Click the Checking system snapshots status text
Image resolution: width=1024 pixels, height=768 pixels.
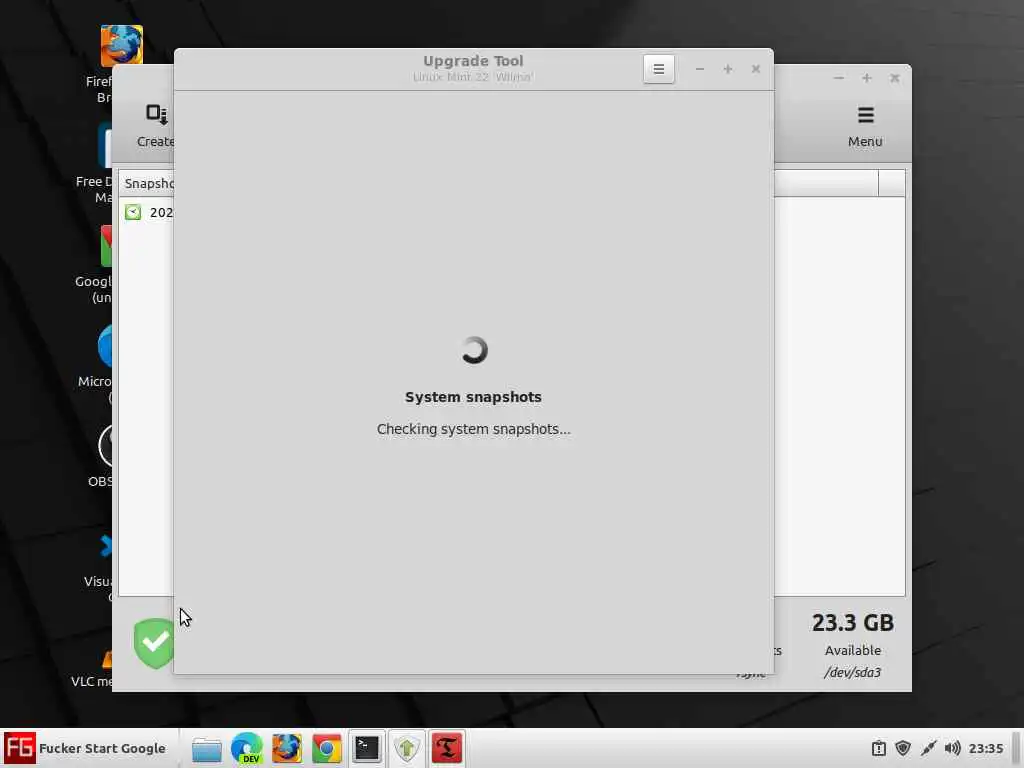[x=473, y=429]
